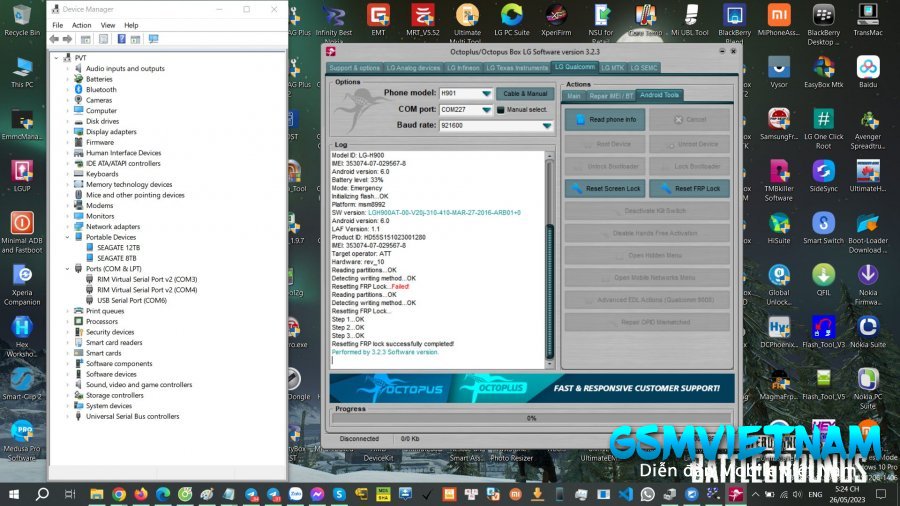Select the XperiFirm desktop icon
This screenshot has width=900, height=506.
556,20
